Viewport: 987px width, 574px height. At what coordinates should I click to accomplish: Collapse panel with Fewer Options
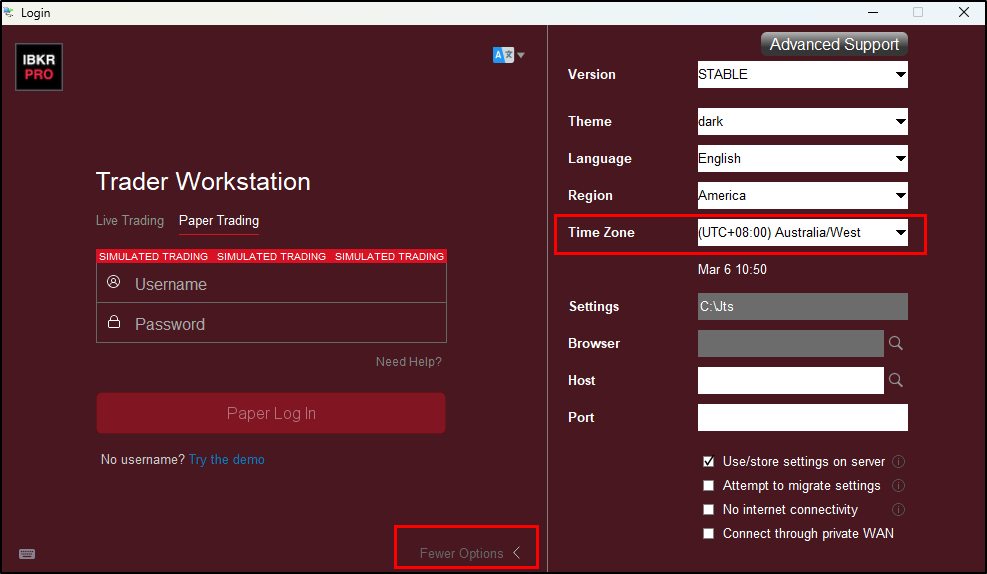pos(470,553)
